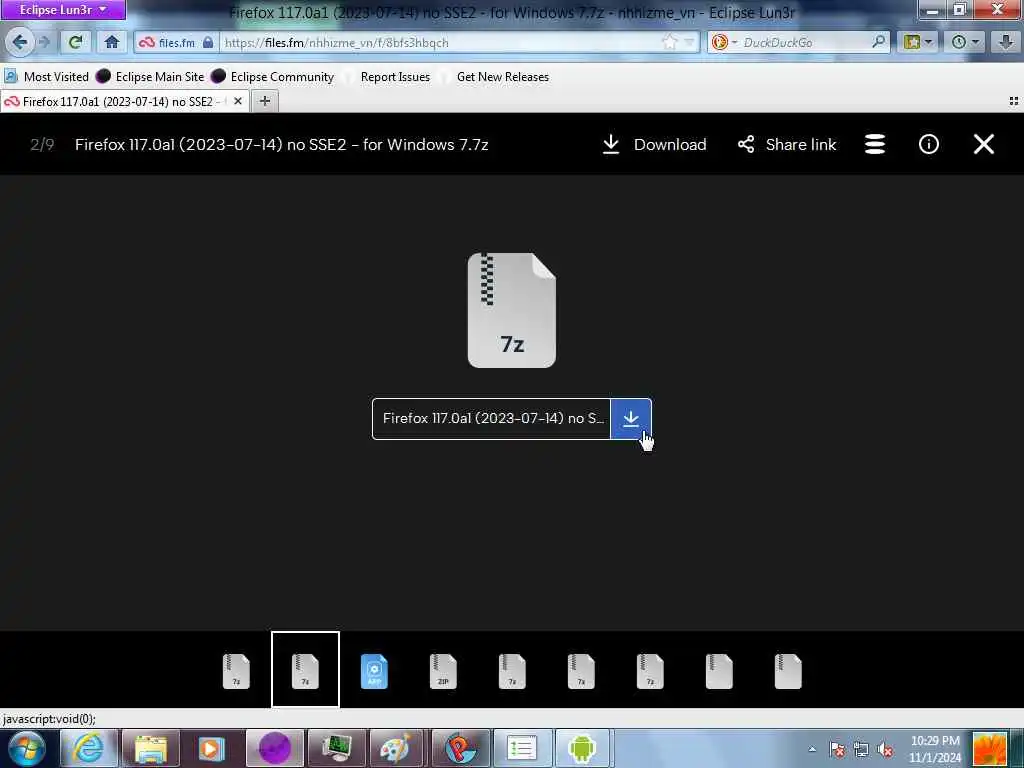Screen dimensions: 1024x768
Task: Click the Share link button
Action: 787,144
